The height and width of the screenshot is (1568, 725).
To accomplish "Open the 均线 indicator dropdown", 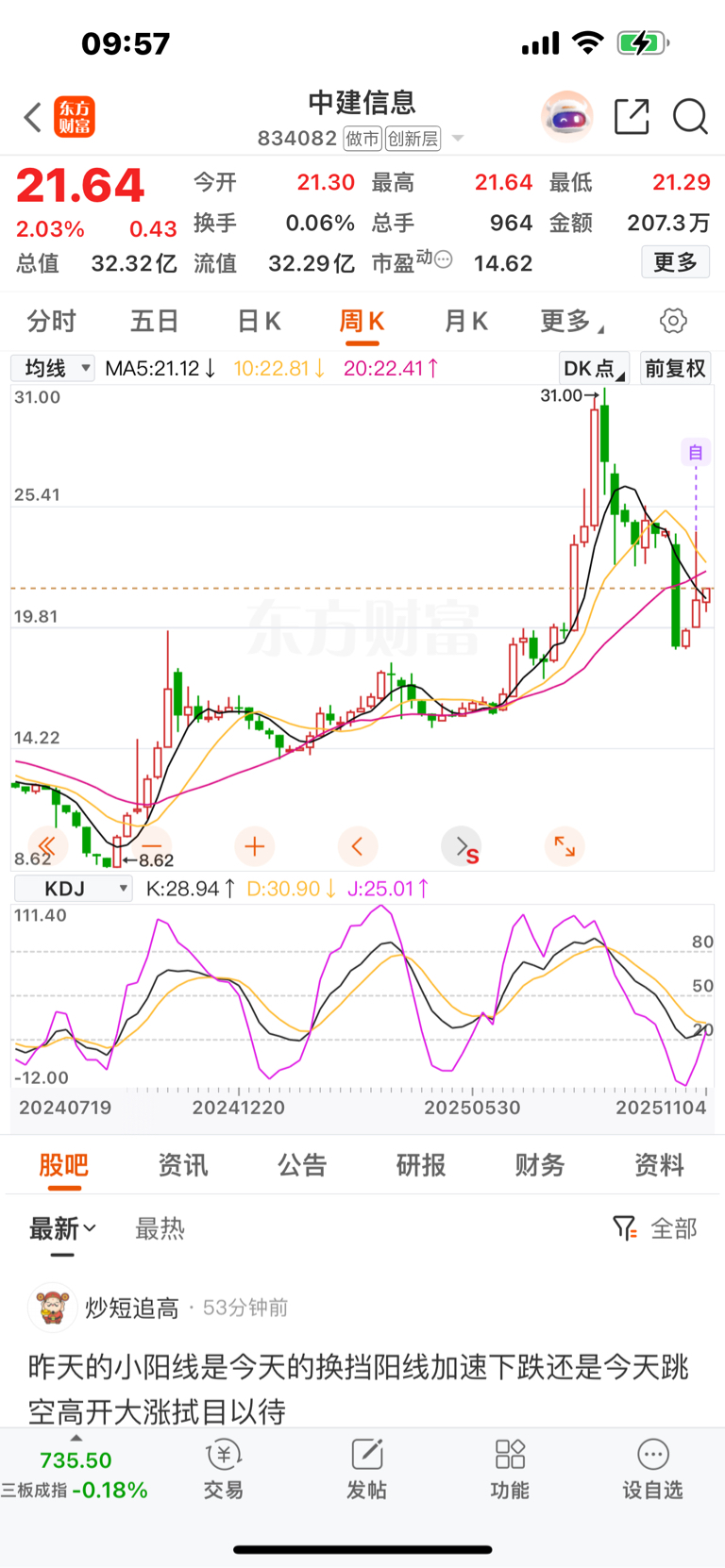I will click(53, 368).
